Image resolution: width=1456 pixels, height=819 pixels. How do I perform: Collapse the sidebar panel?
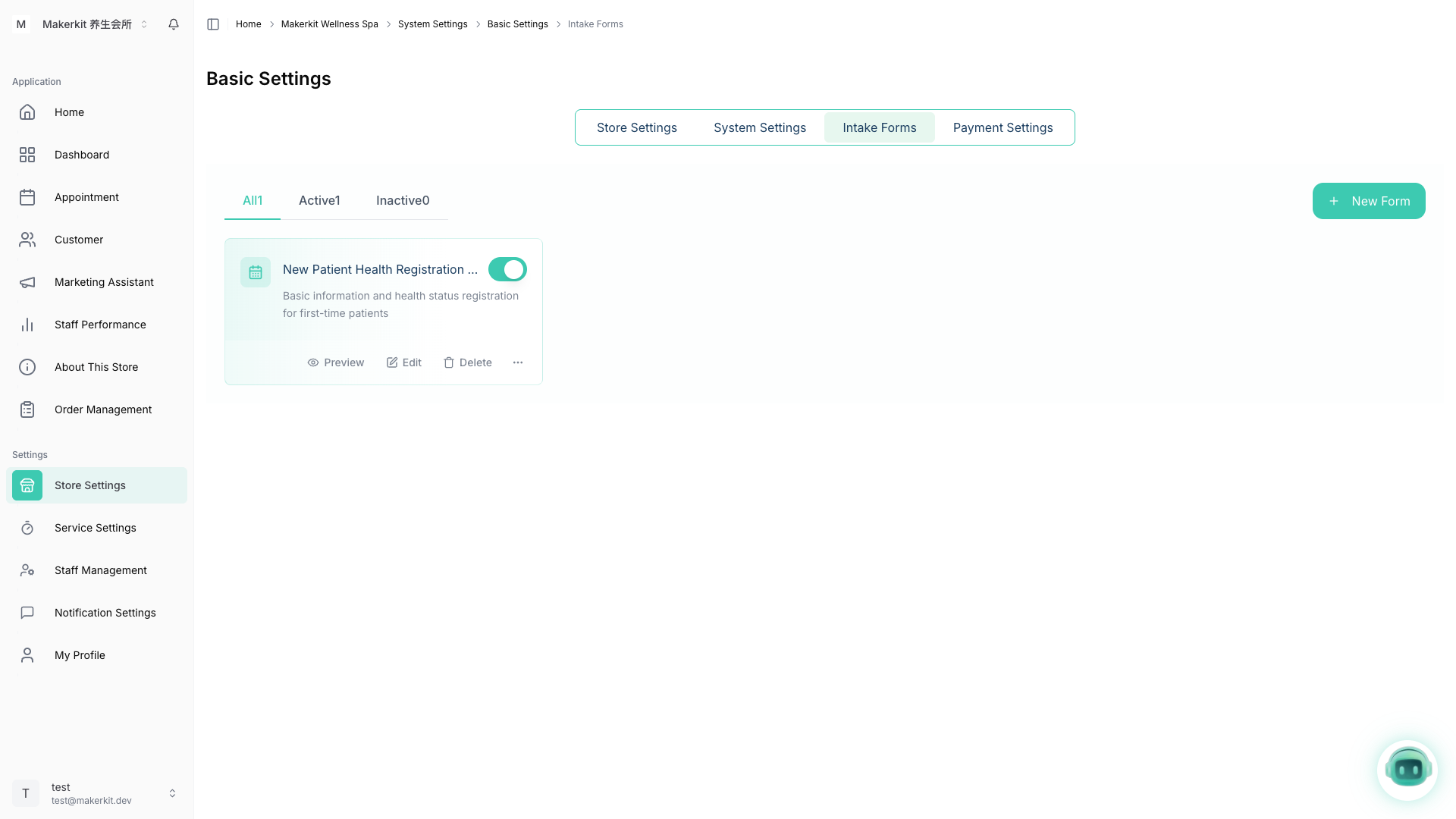pyautogui.click(x=213, y=24)
